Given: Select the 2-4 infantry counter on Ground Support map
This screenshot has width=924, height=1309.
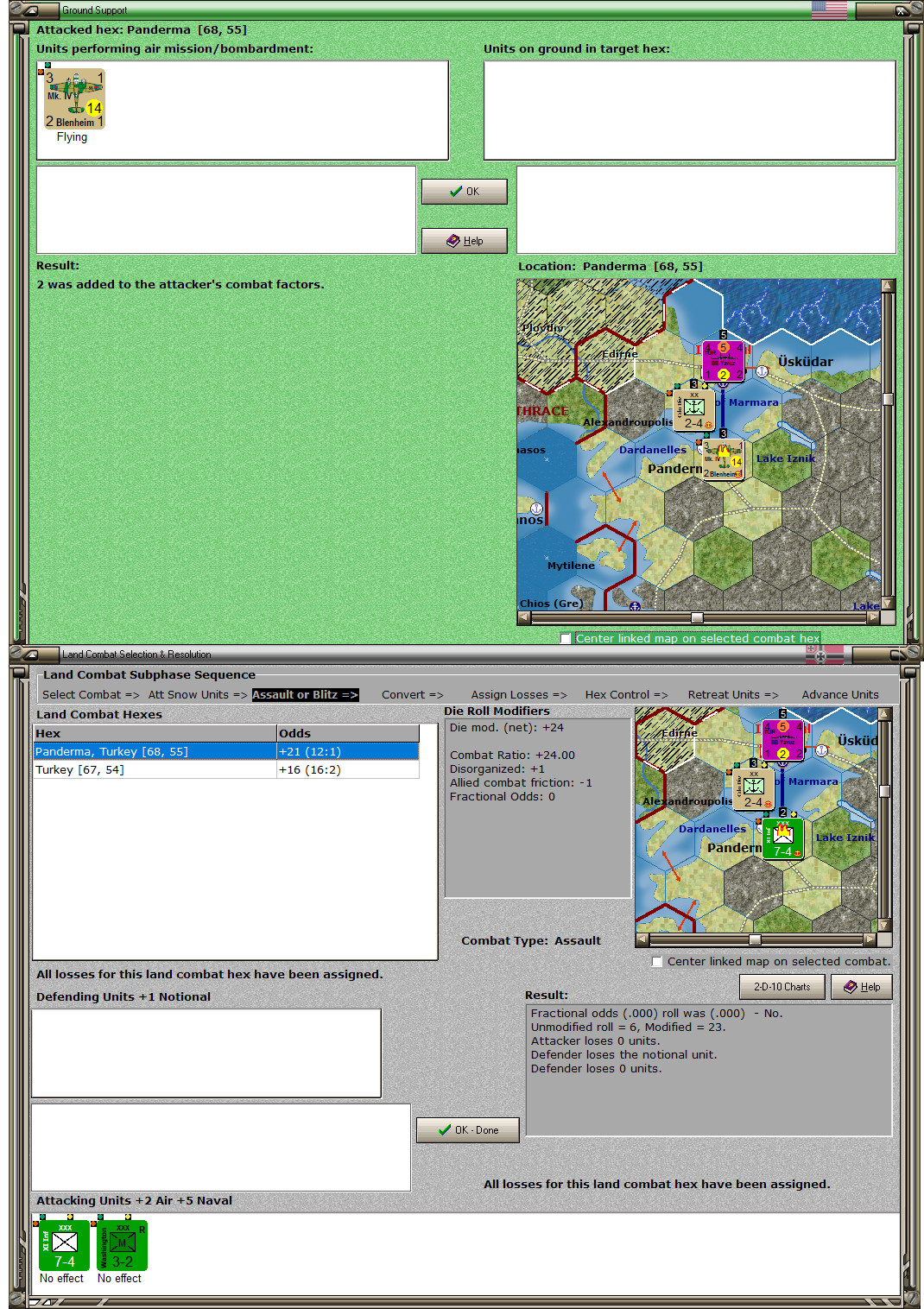Looking at the screenshot, I should pos(694,409).
